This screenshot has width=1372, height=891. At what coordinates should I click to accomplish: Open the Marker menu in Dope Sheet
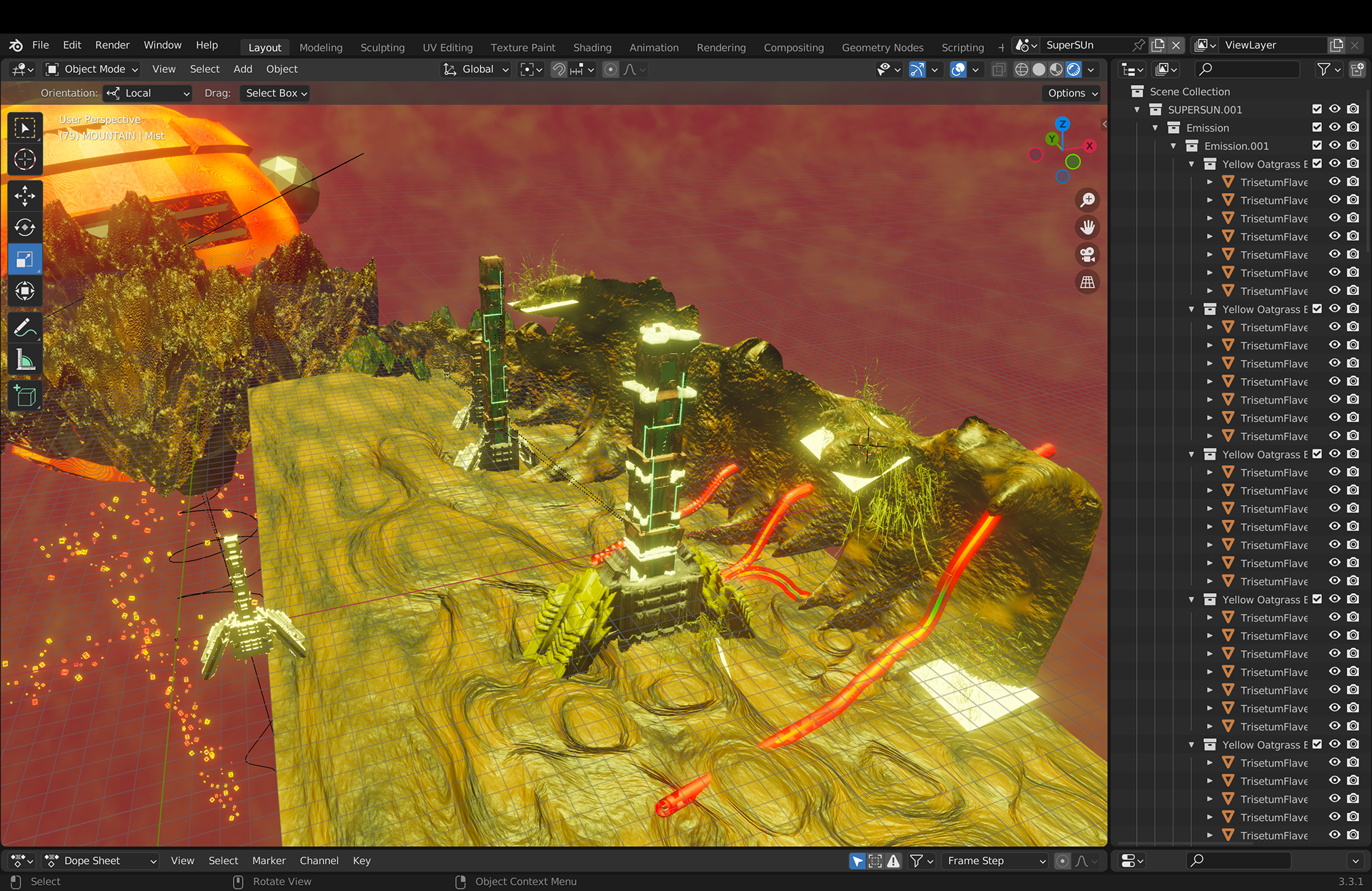(268, 861)
